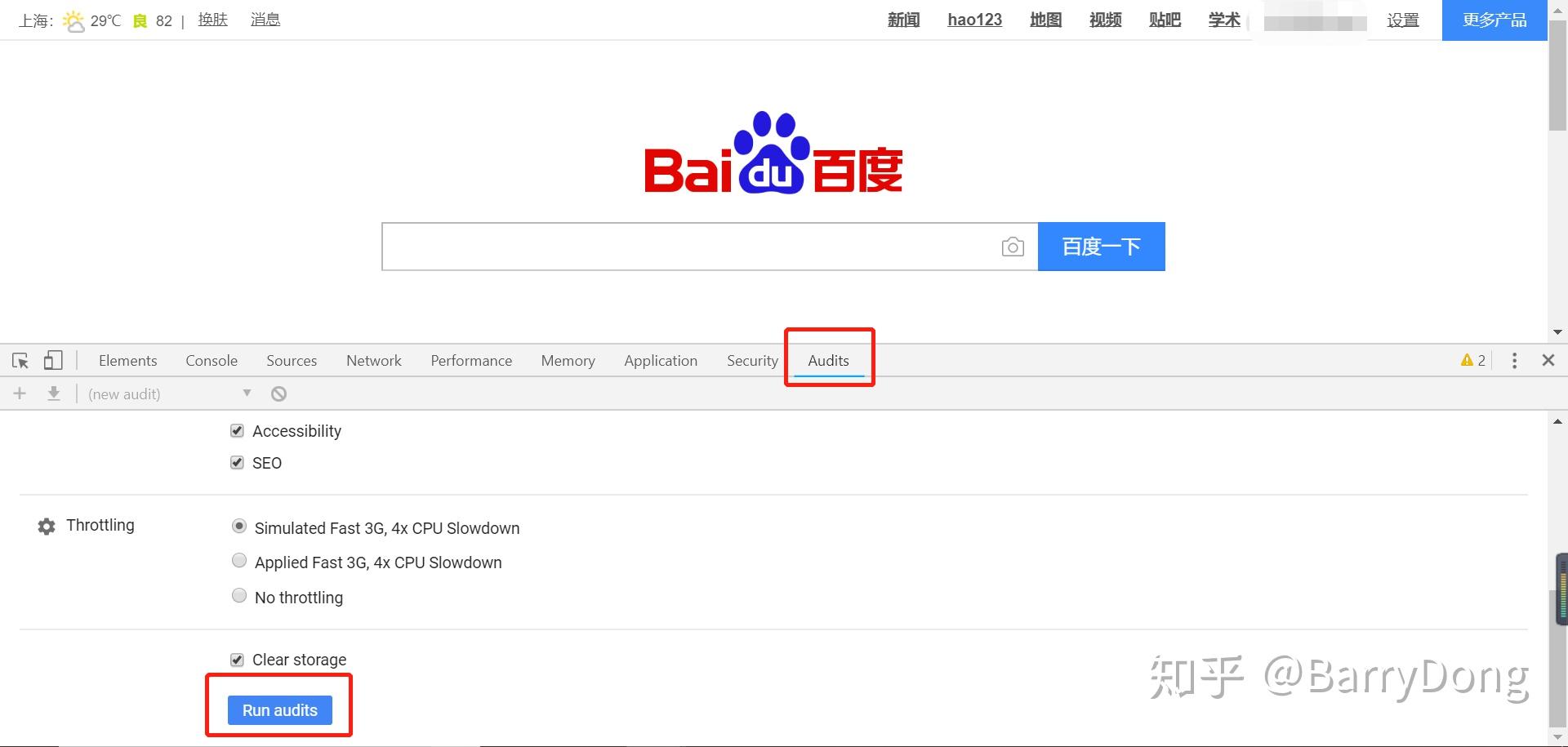Toggle the device toolbar icon
Screen dimensions: 1568x747
[x=53, y=360]
